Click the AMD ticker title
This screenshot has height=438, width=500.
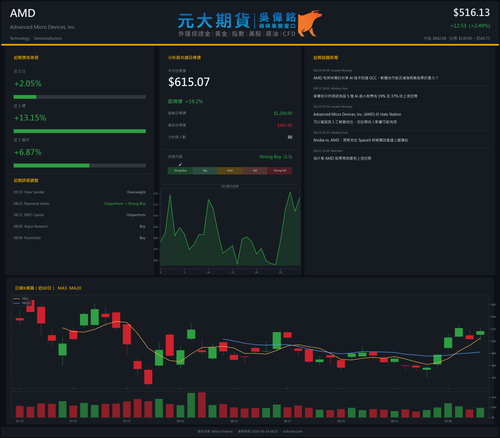tap(23, 13)
